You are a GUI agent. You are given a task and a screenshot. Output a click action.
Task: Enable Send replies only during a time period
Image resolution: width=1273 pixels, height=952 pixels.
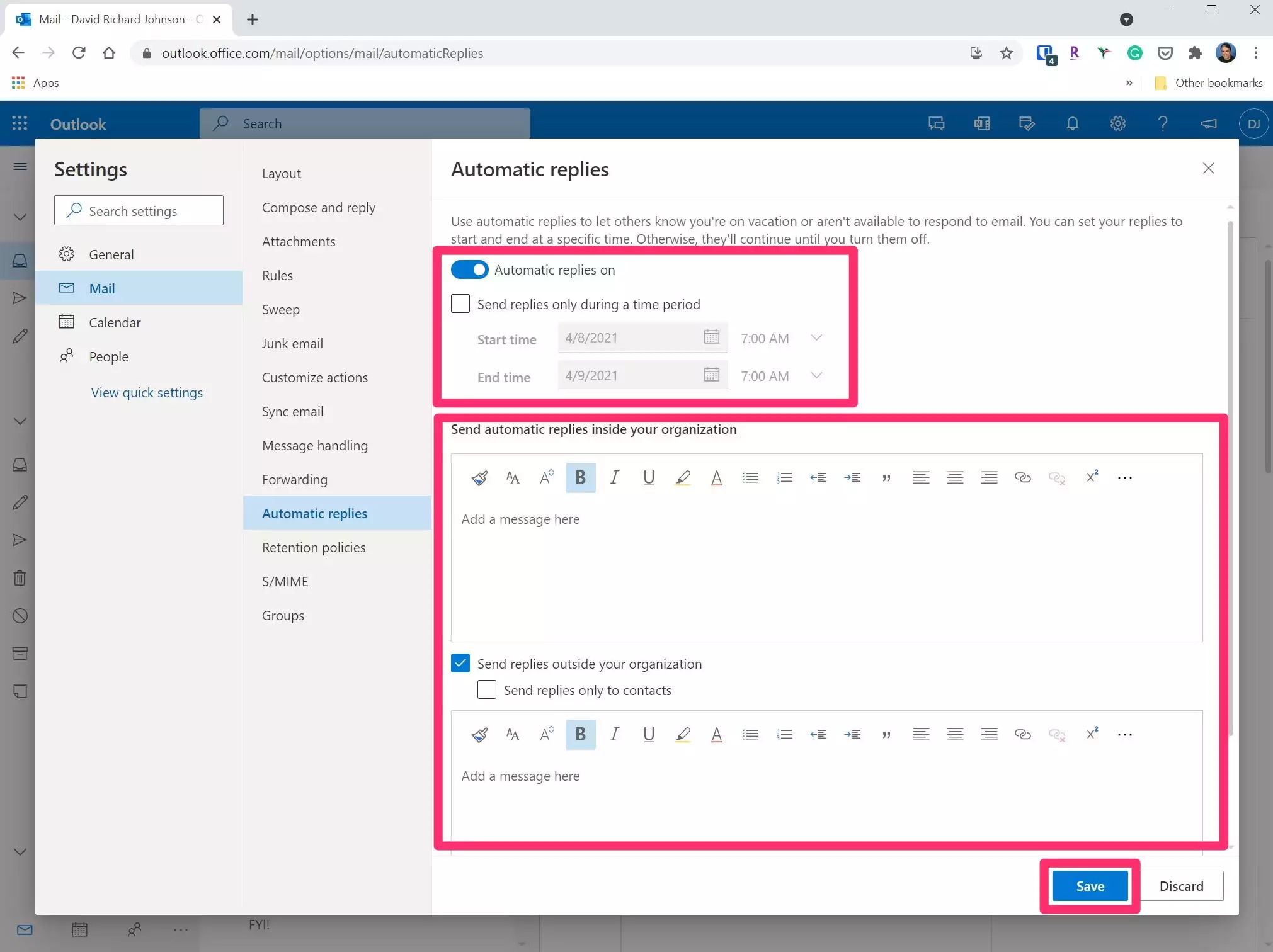tap(460, 303)
